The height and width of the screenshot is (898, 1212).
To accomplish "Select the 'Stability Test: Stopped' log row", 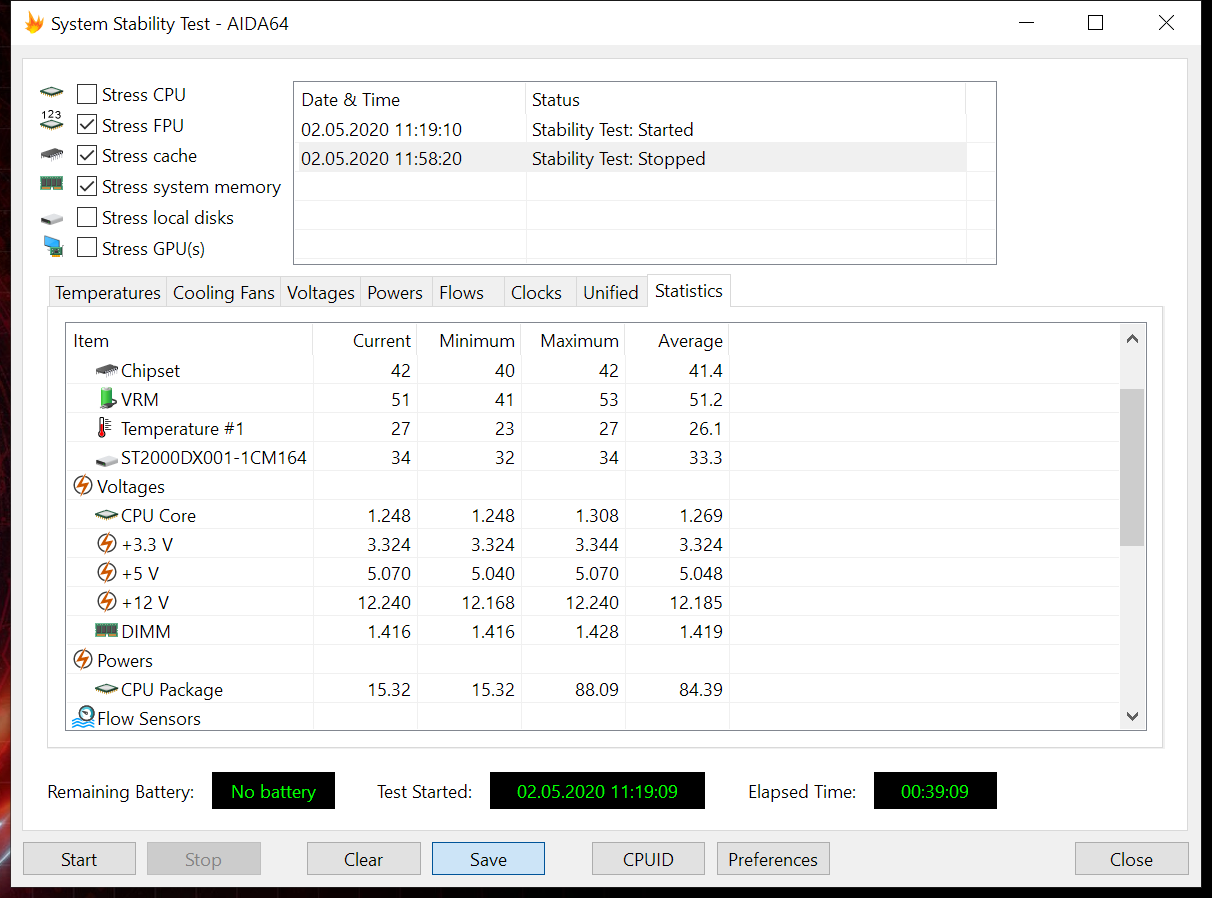I will click(x=631, y=159).
